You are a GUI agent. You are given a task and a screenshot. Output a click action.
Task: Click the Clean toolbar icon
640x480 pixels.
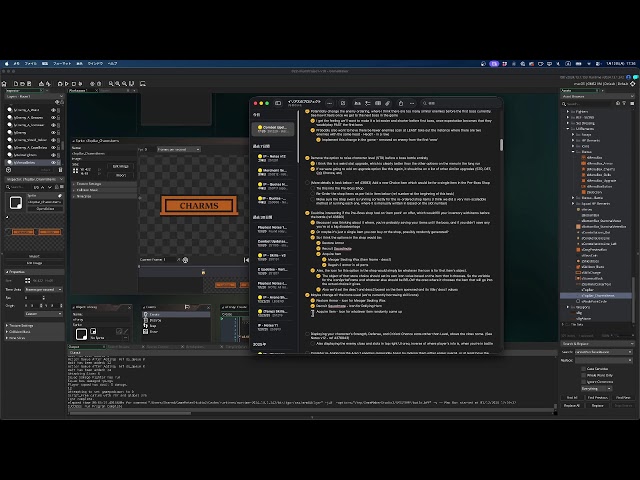(80, 84)
